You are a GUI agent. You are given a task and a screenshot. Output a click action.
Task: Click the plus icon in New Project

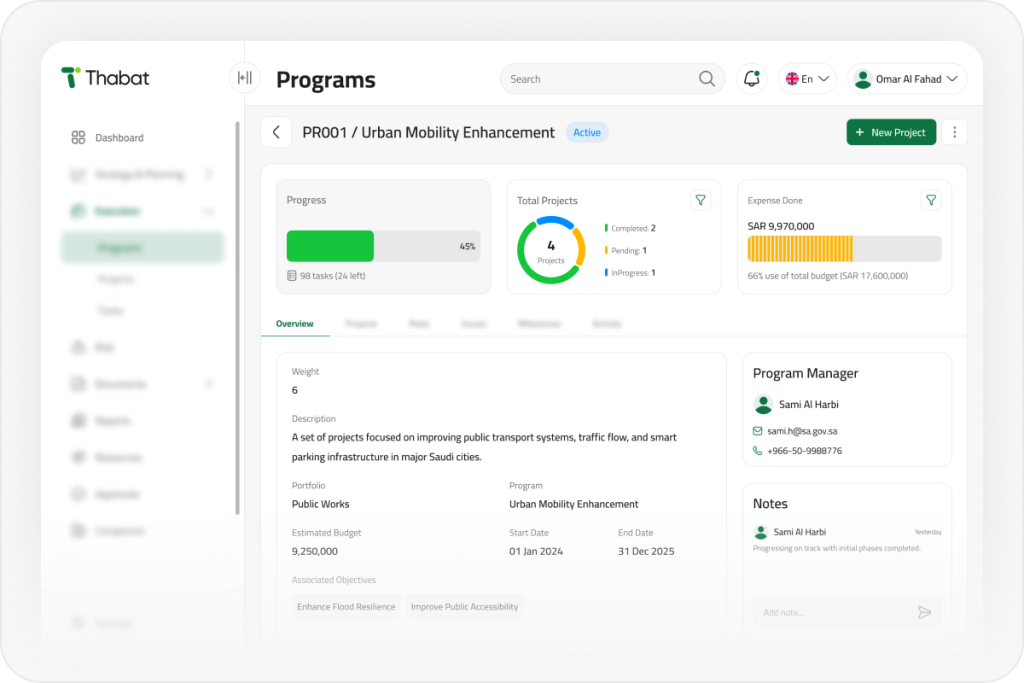tap(860, 133)
